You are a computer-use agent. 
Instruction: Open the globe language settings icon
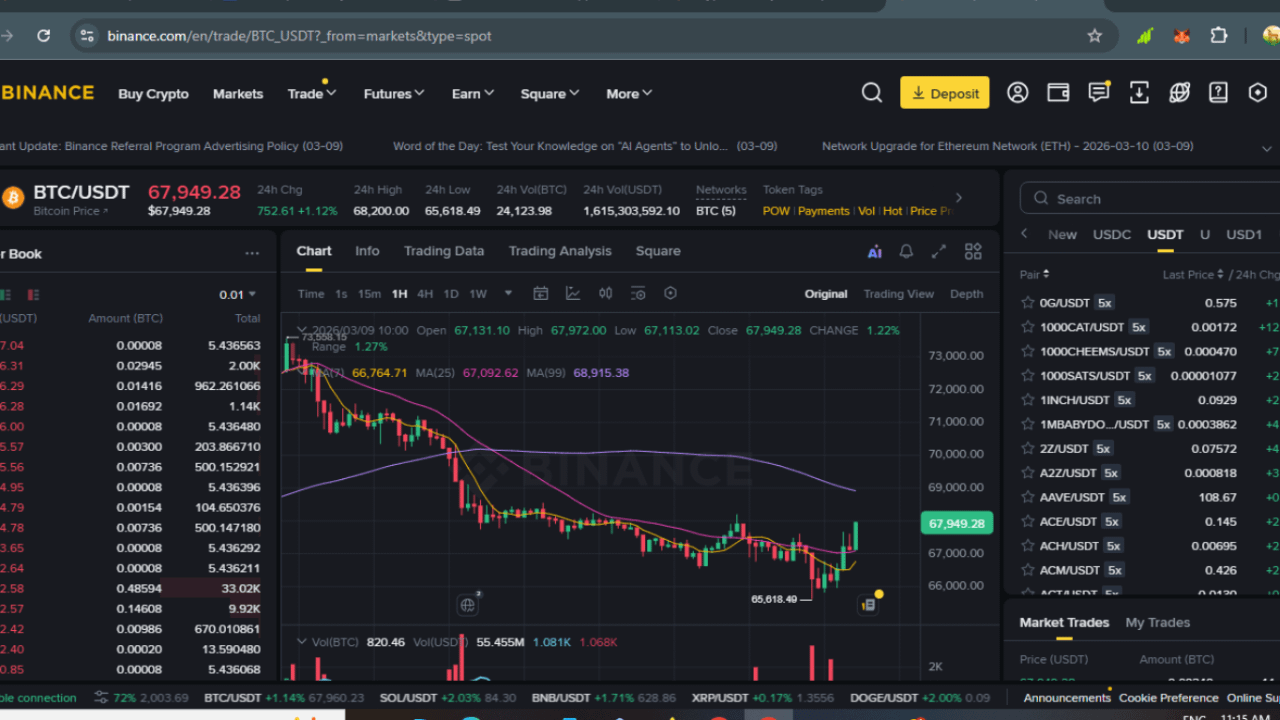(1179, 93)
